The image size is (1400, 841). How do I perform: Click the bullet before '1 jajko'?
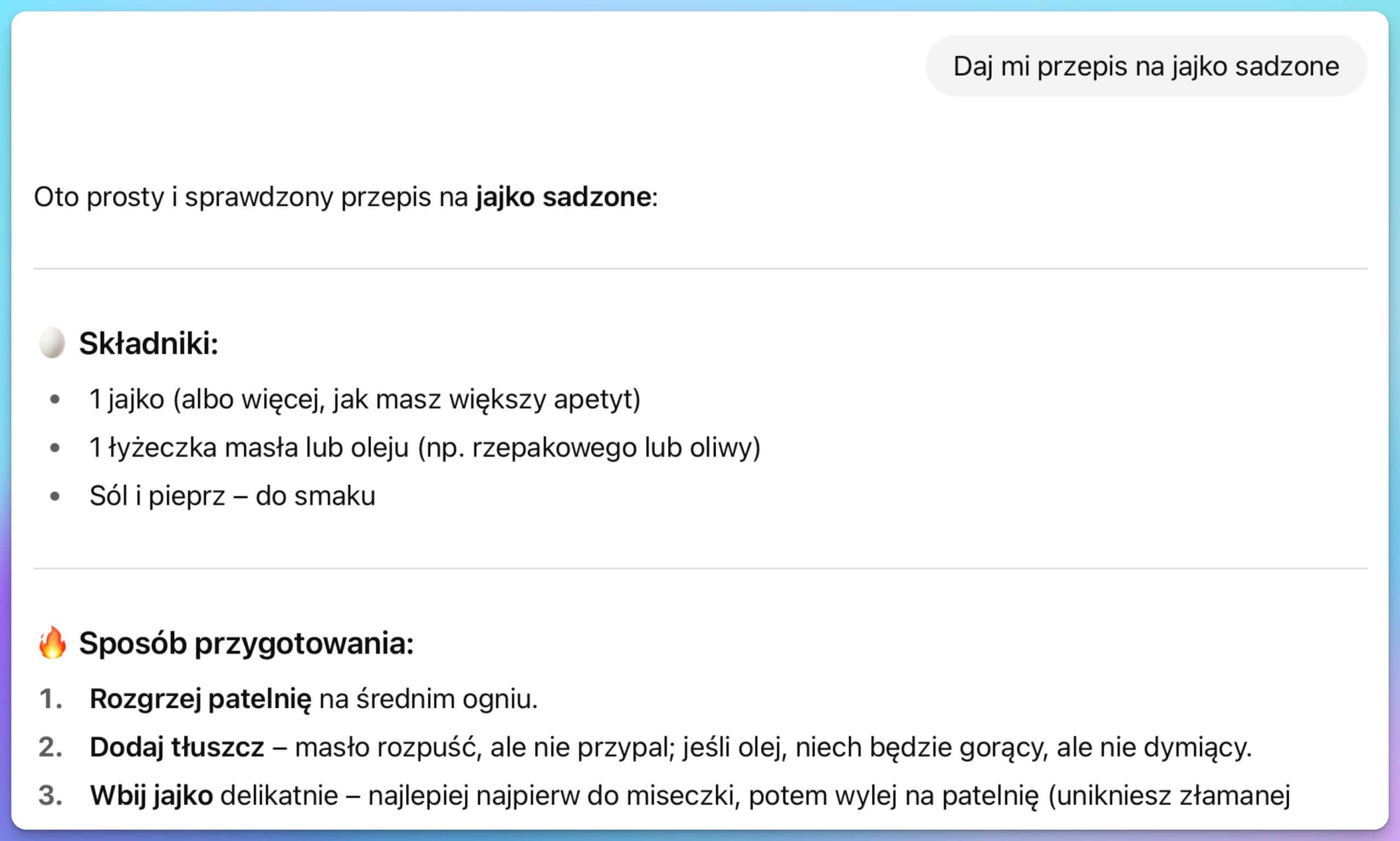click(55, 400)
